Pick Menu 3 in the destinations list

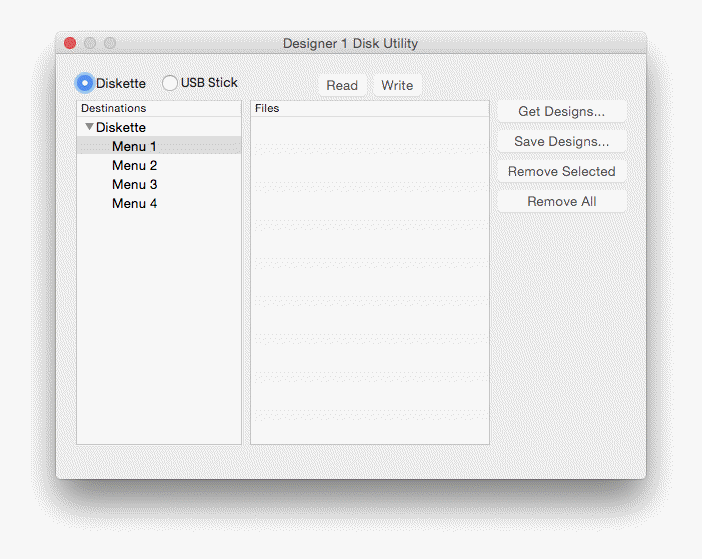click(134, 184)
